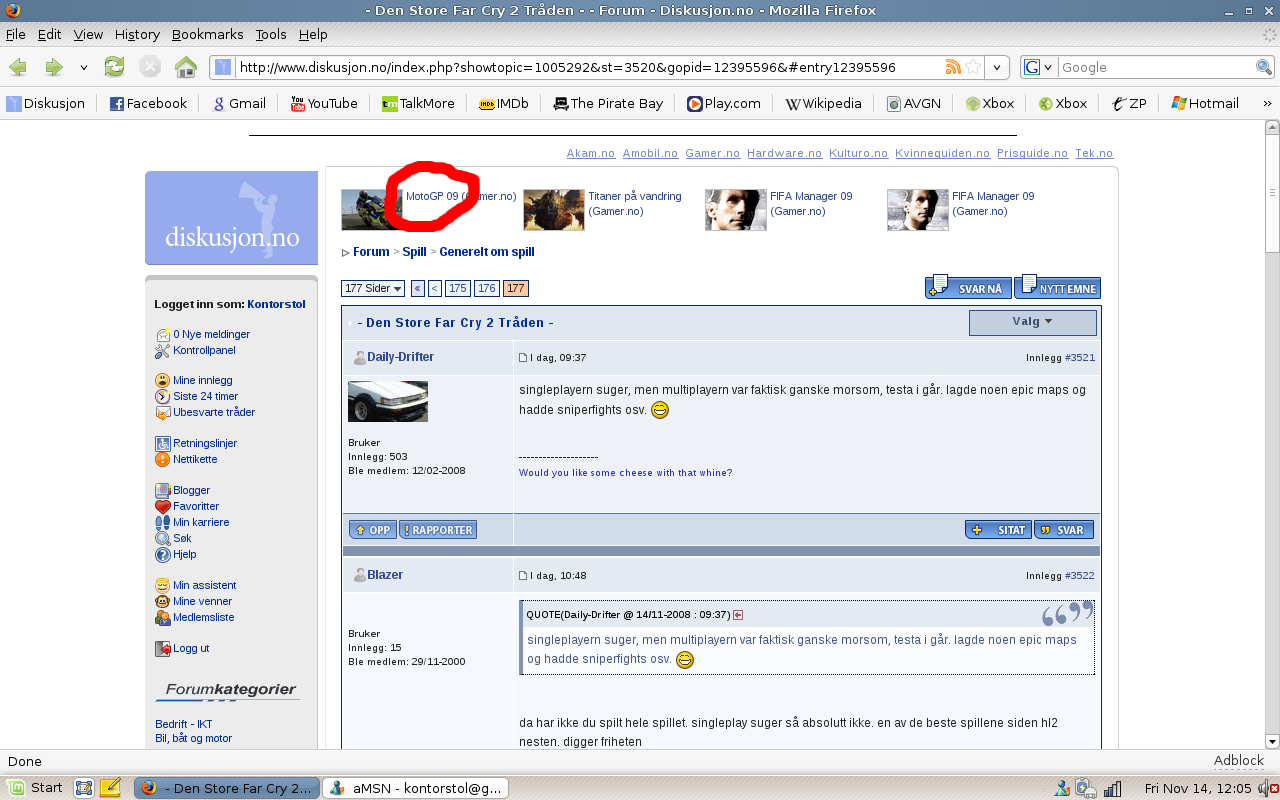The width and height of the screenshot is (1280, 800).
Task: Switch to the aMSN taskbar window
Action: [x=417, y=788]
